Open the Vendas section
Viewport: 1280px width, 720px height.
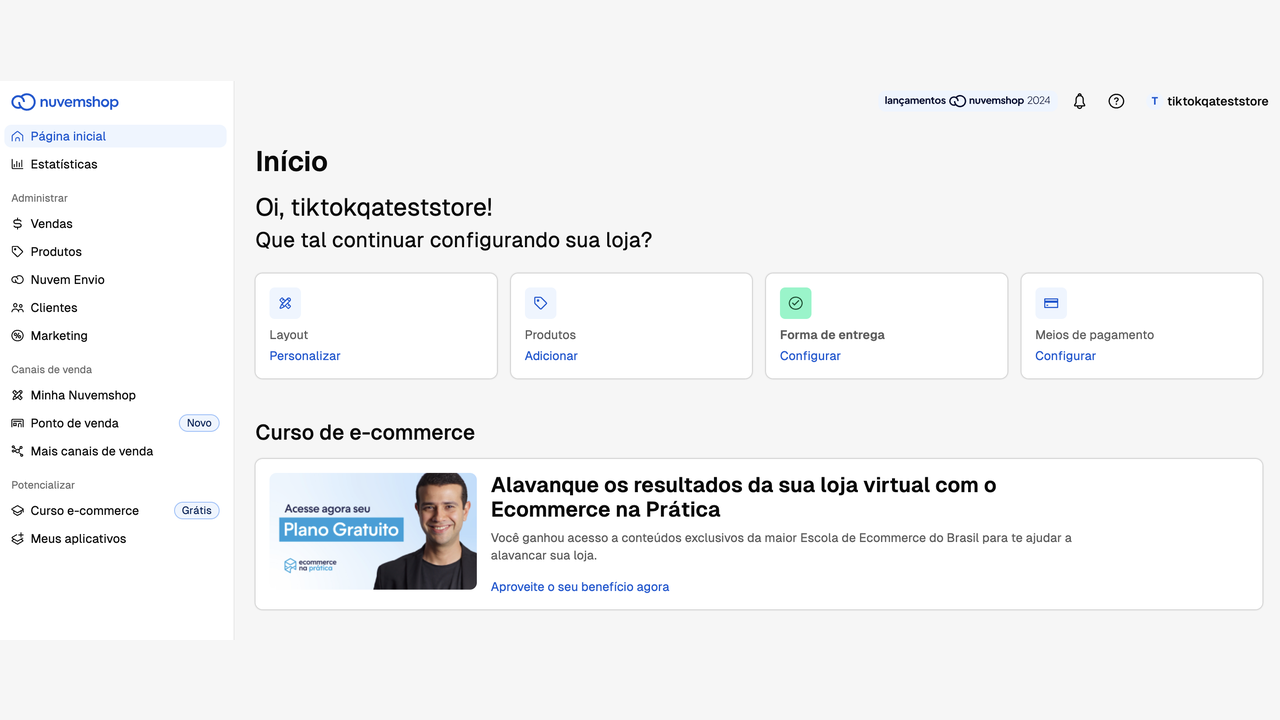pos(51,224)
